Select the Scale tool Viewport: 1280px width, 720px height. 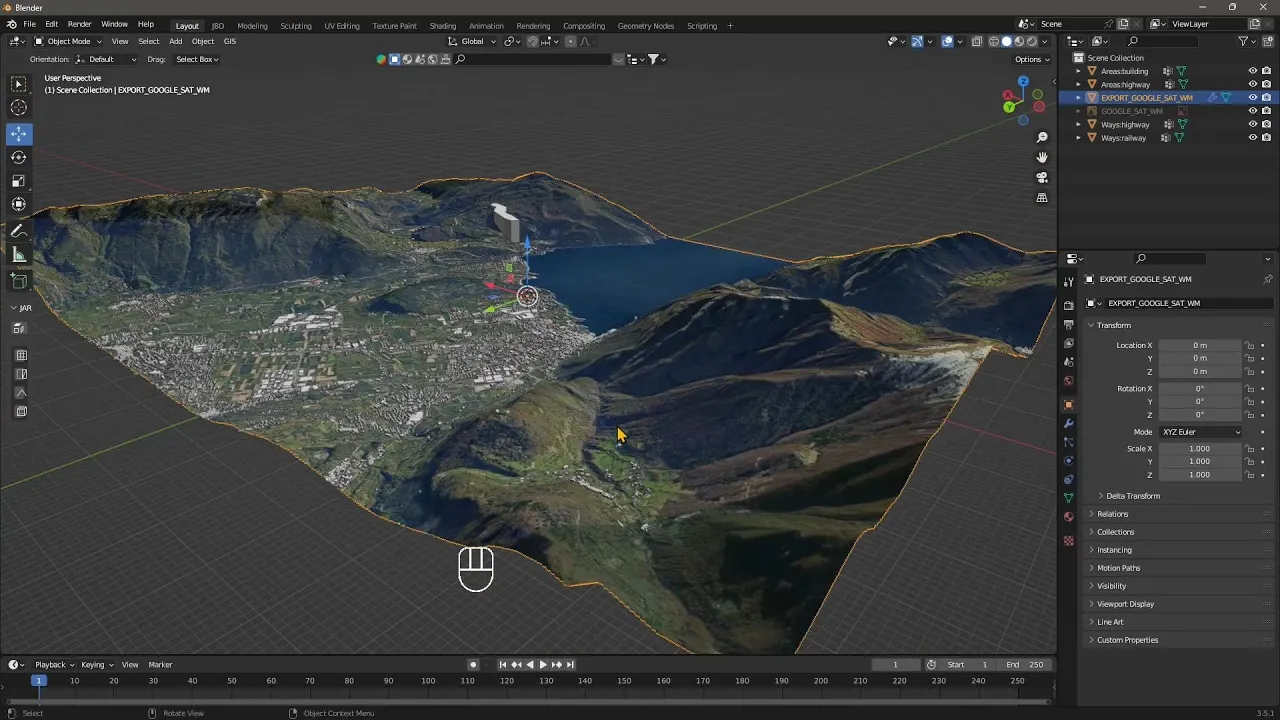(19, 181)
